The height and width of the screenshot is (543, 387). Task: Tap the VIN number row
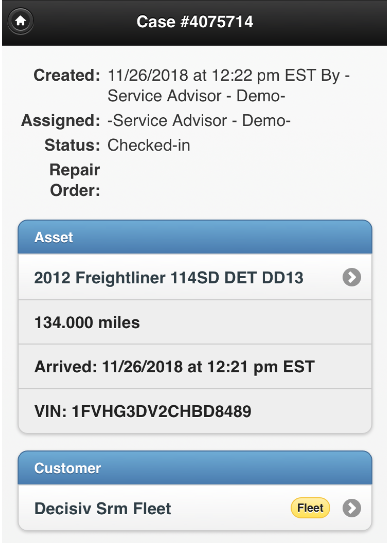(x=195, y=411)
